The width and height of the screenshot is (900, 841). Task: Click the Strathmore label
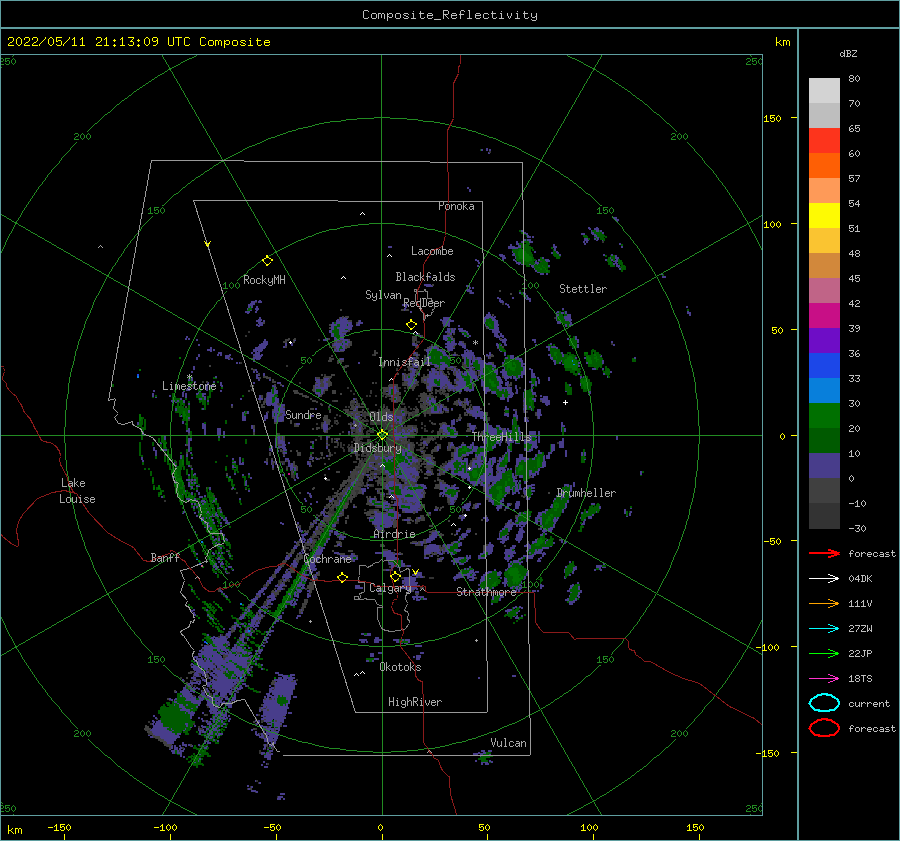pyautogui.click(x=486, y=591)
